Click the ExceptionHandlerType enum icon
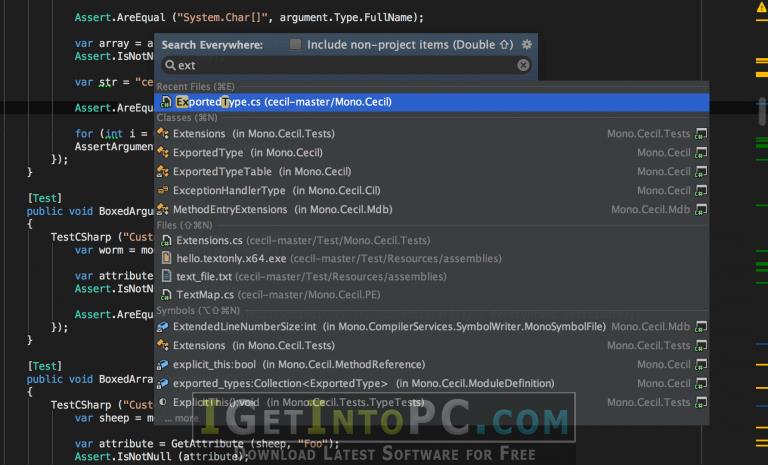Viewport: 768px width, 465px height. (163, 191)
